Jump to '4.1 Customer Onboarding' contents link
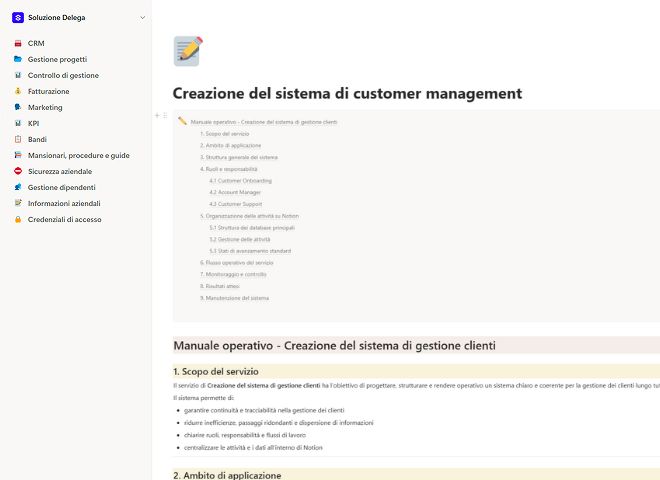 coord(240,181)
